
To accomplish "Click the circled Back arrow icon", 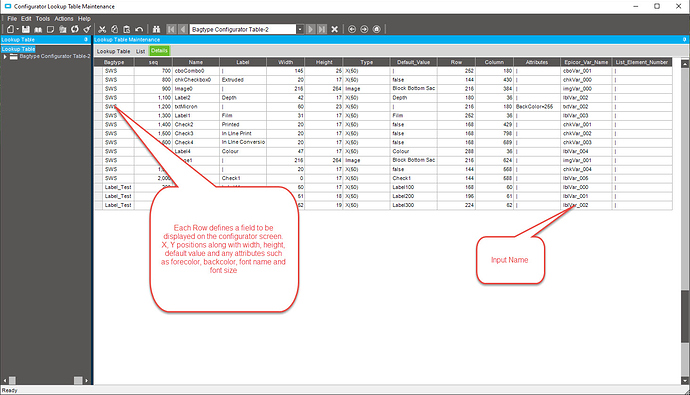I will click(352, 29).
